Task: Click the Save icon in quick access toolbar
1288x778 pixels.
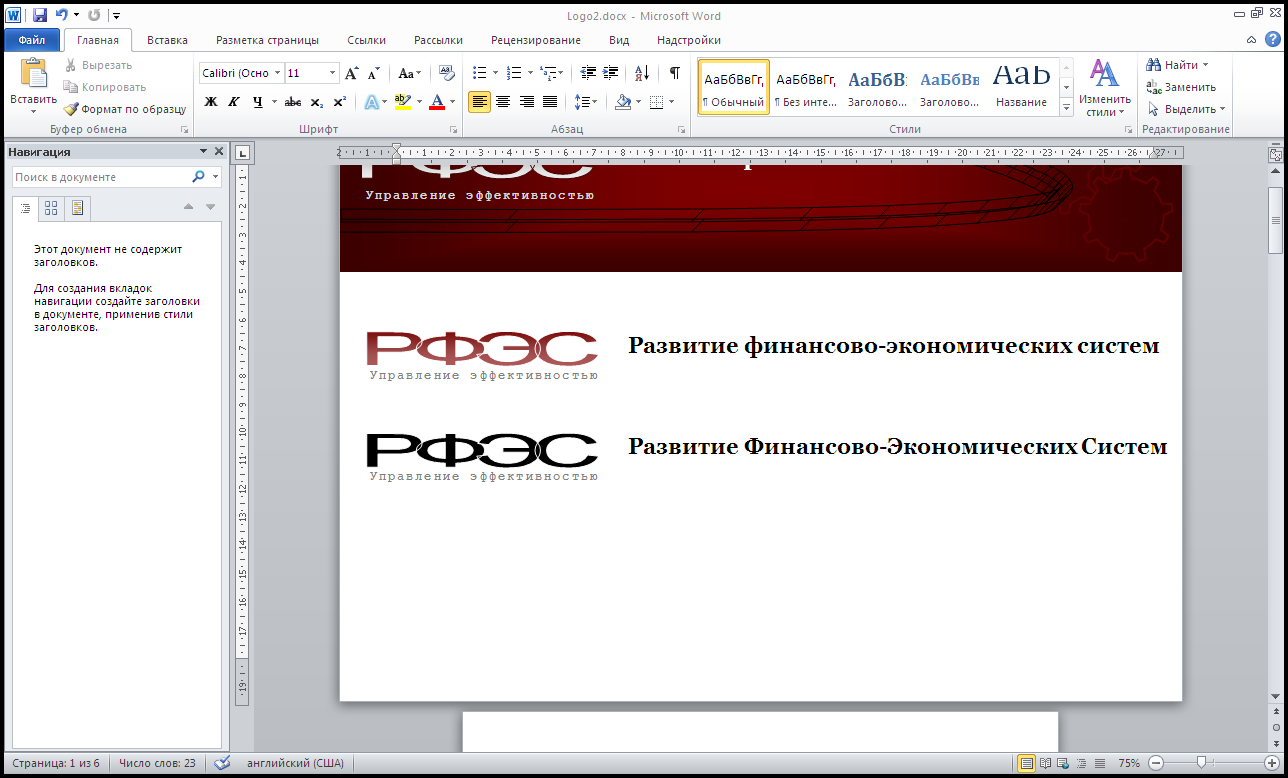Action: coord(40,15)
